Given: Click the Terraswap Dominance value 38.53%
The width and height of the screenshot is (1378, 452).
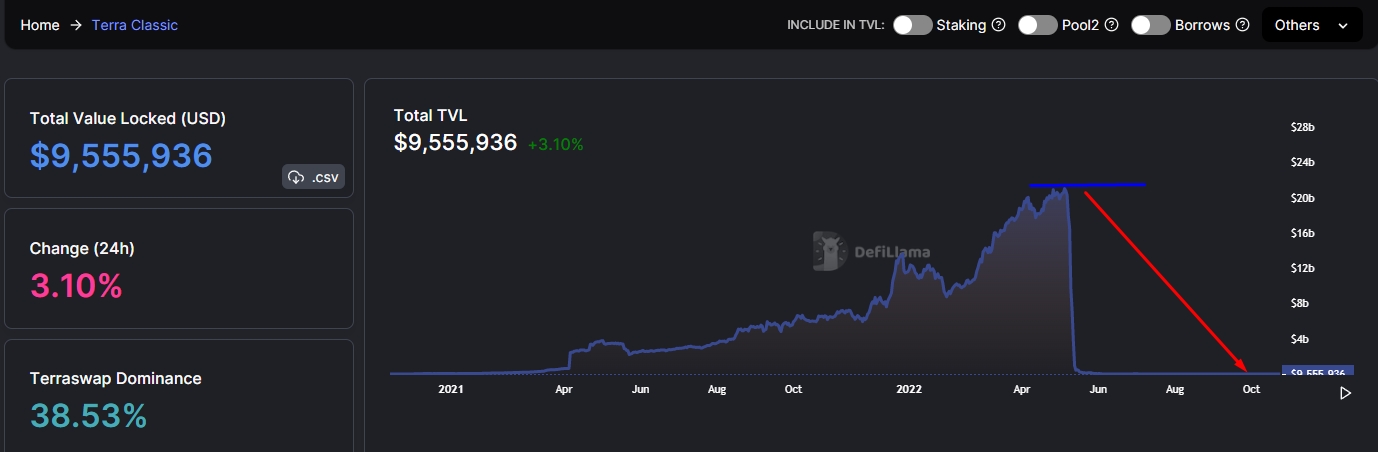Looking at the screenshot, I should pyautogui.click(x=88, y=415).
